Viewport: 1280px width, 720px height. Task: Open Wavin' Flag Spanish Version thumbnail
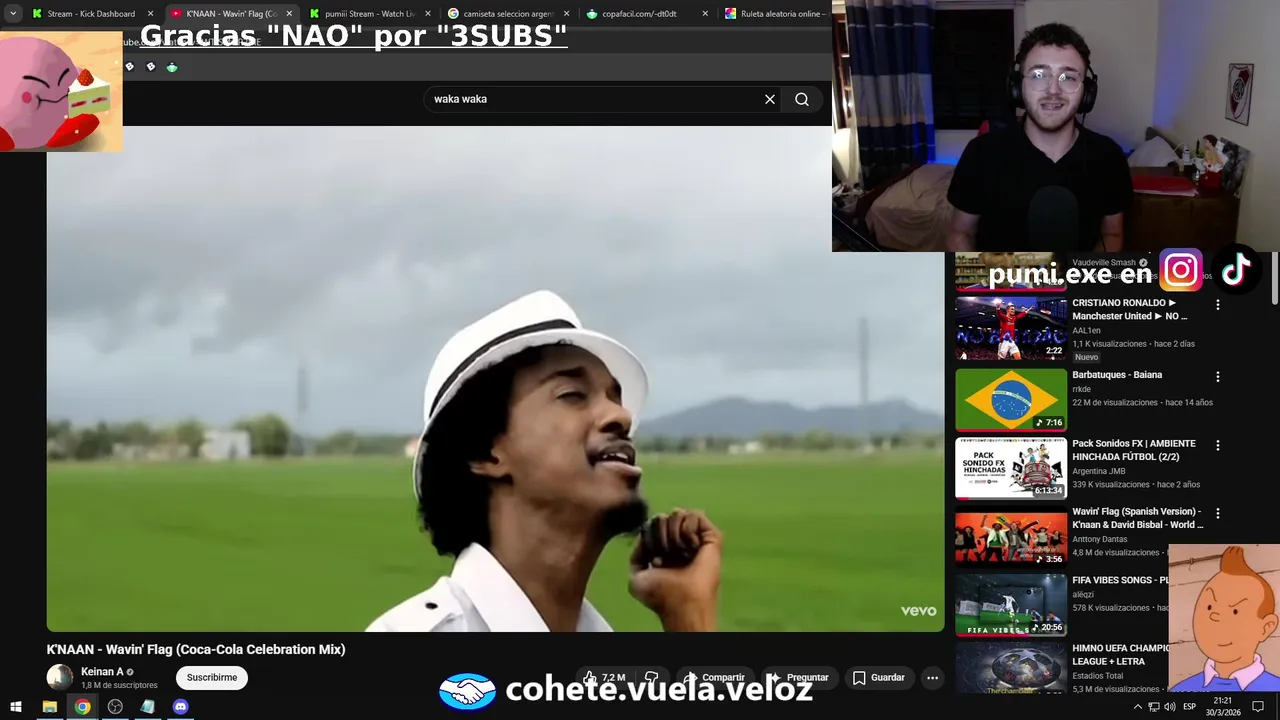coord(1011,536)
